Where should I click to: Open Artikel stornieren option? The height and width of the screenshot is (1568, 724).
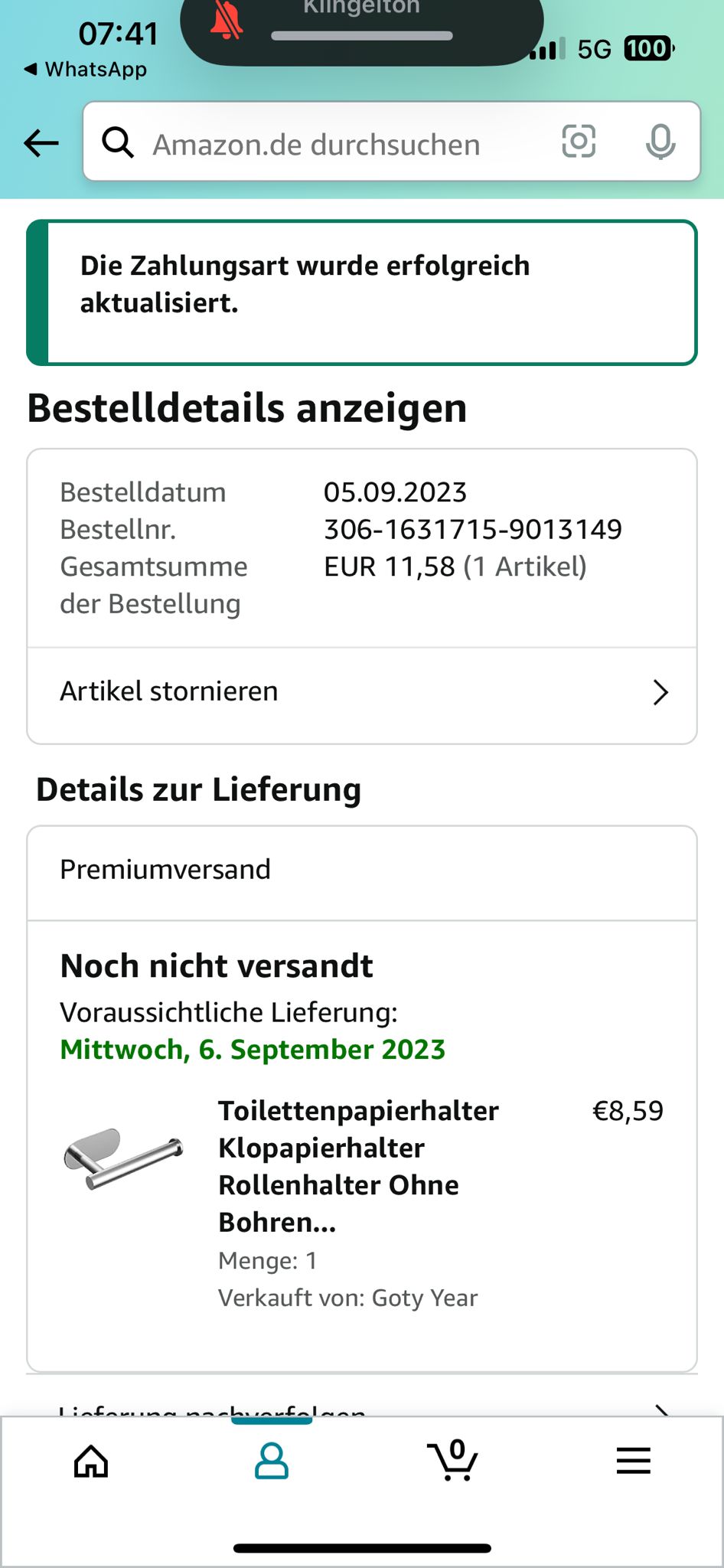point(169,691)
